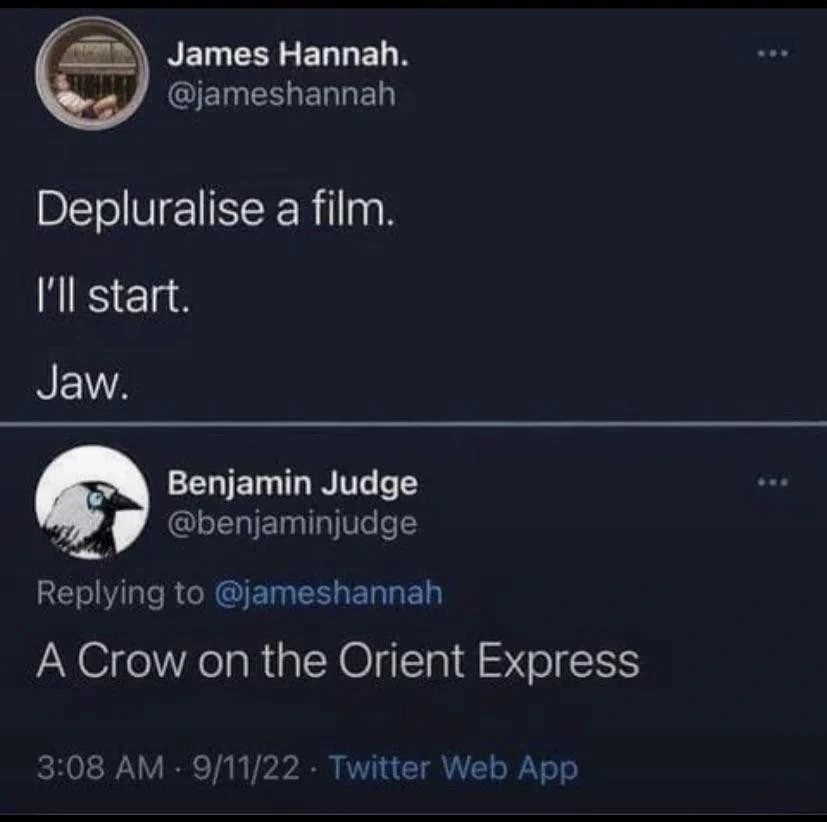Open the James Hannah display name
Image resolution: width=827 pixels, height=822 pixels.
point(288,54)
